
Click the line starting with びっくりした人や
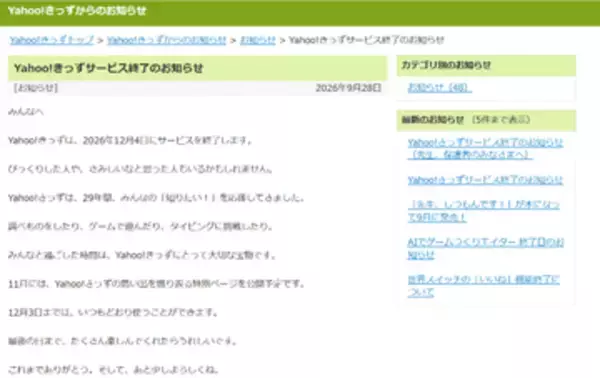140,169
